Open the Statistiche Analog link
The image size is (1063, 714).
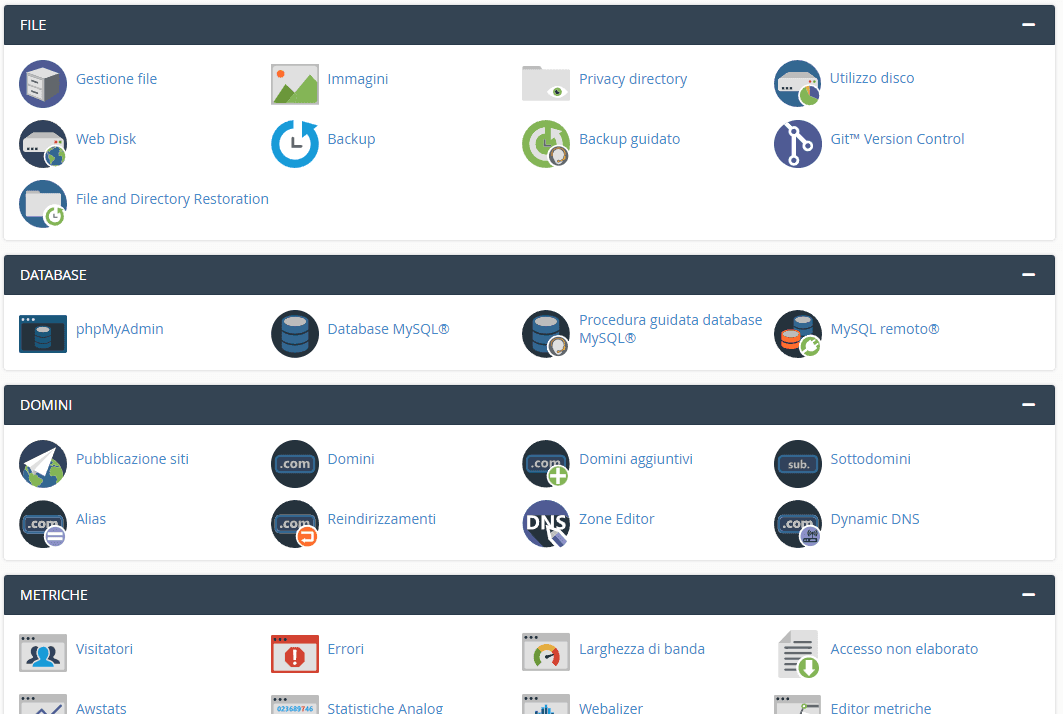point(385,708)
